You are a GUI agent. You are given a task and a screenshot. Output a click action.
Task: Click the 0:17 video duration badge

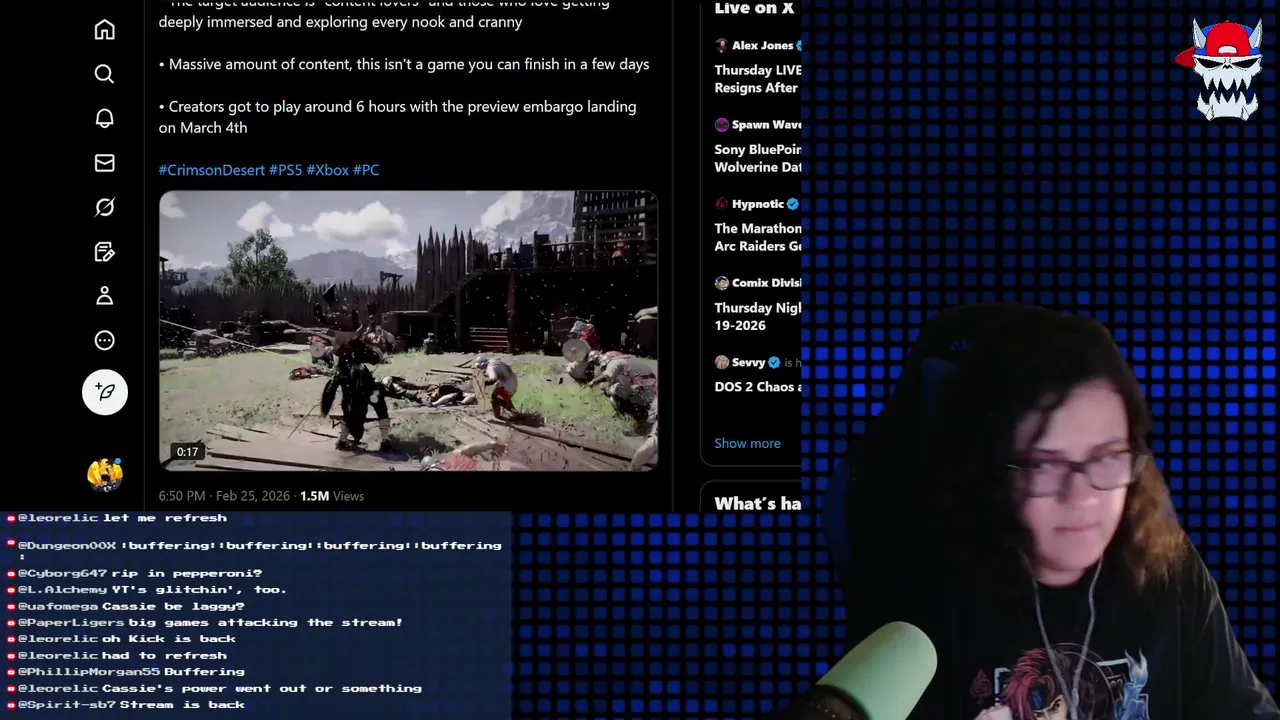(188, 452)
